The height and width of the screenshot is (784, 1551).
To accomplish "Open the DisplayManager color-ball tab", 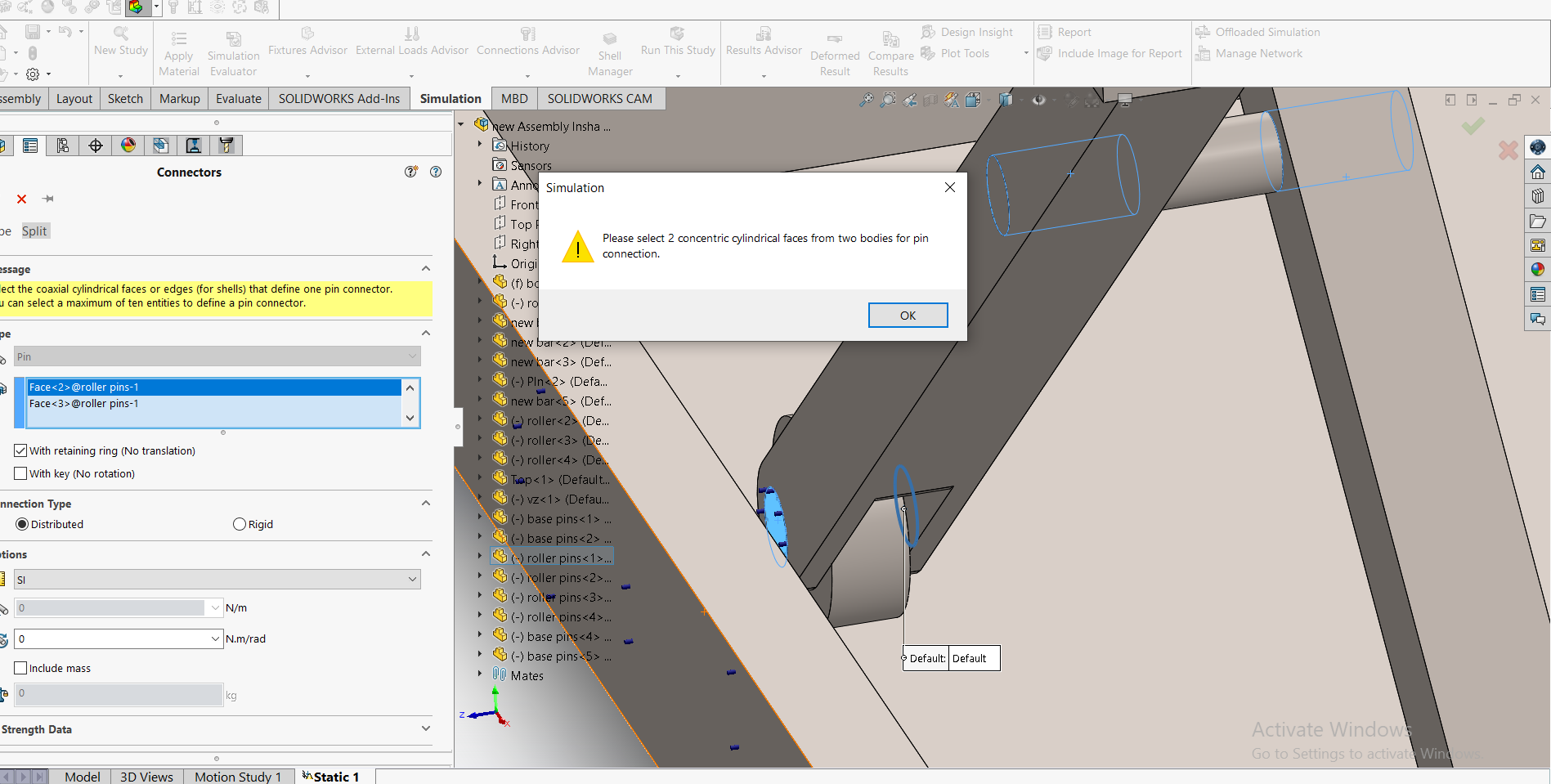I will tap(128, 146).
